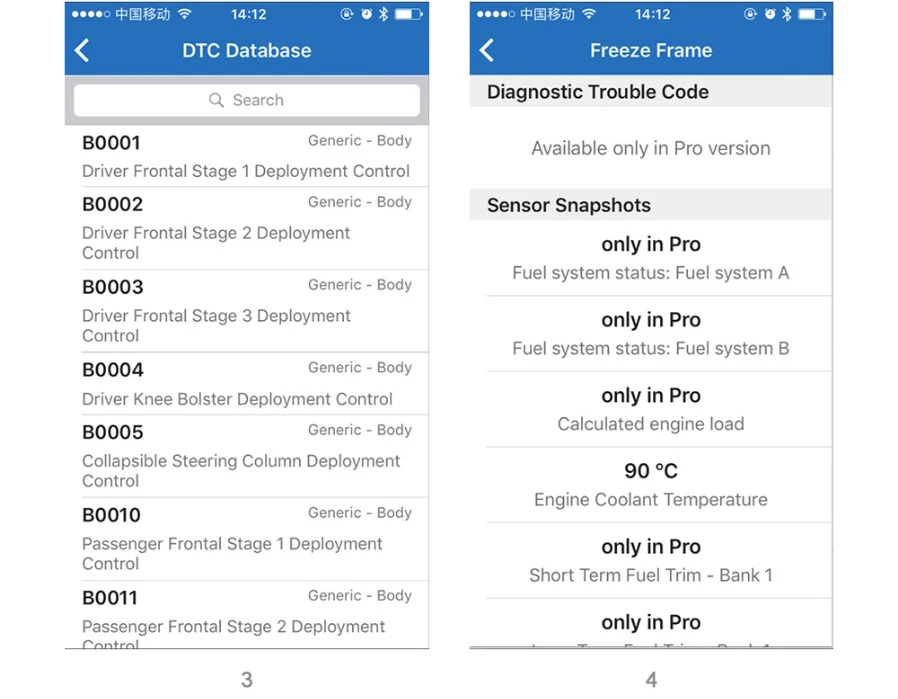898x699 pixels.
Task: Select B0004 Driver Knee Bolster entry
Action: point(247,384)
